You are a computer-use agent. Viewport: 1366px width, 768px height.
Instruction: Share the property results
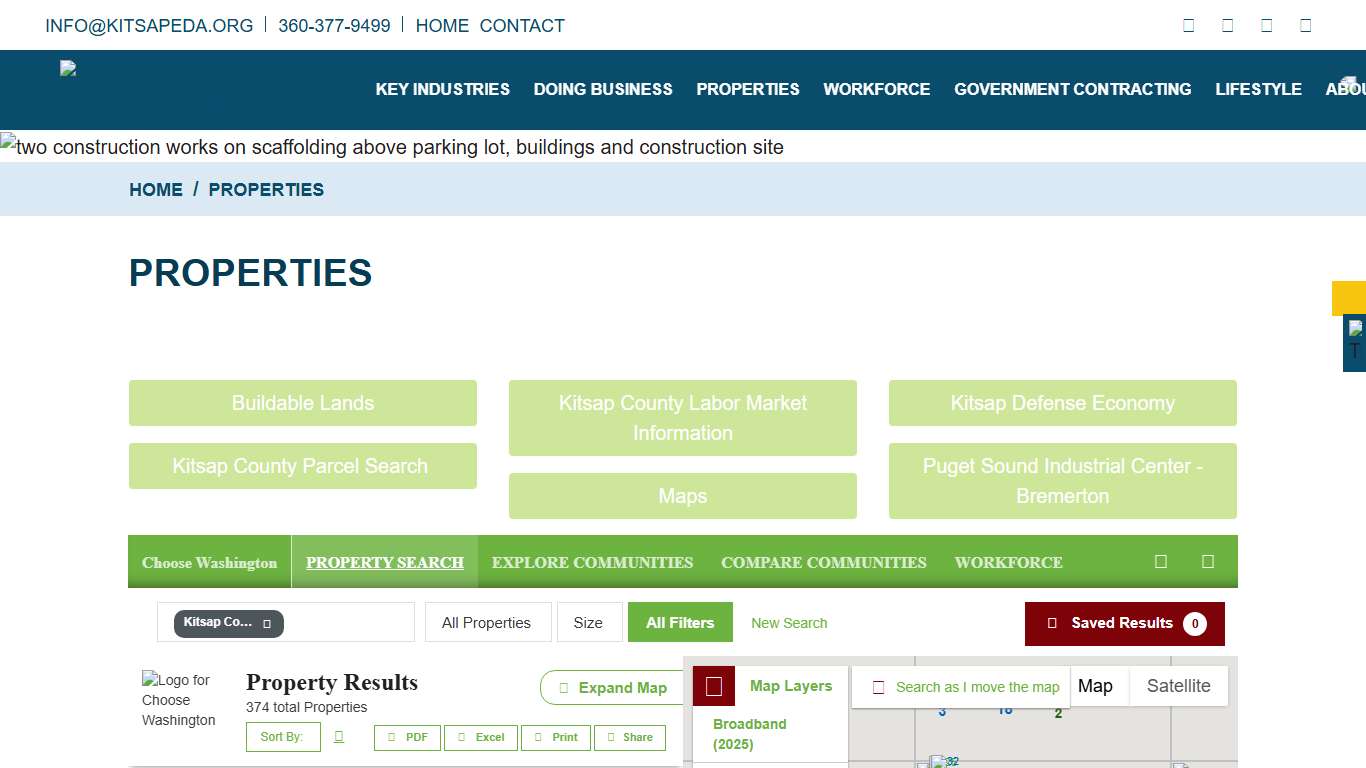(x=630, y=737)
